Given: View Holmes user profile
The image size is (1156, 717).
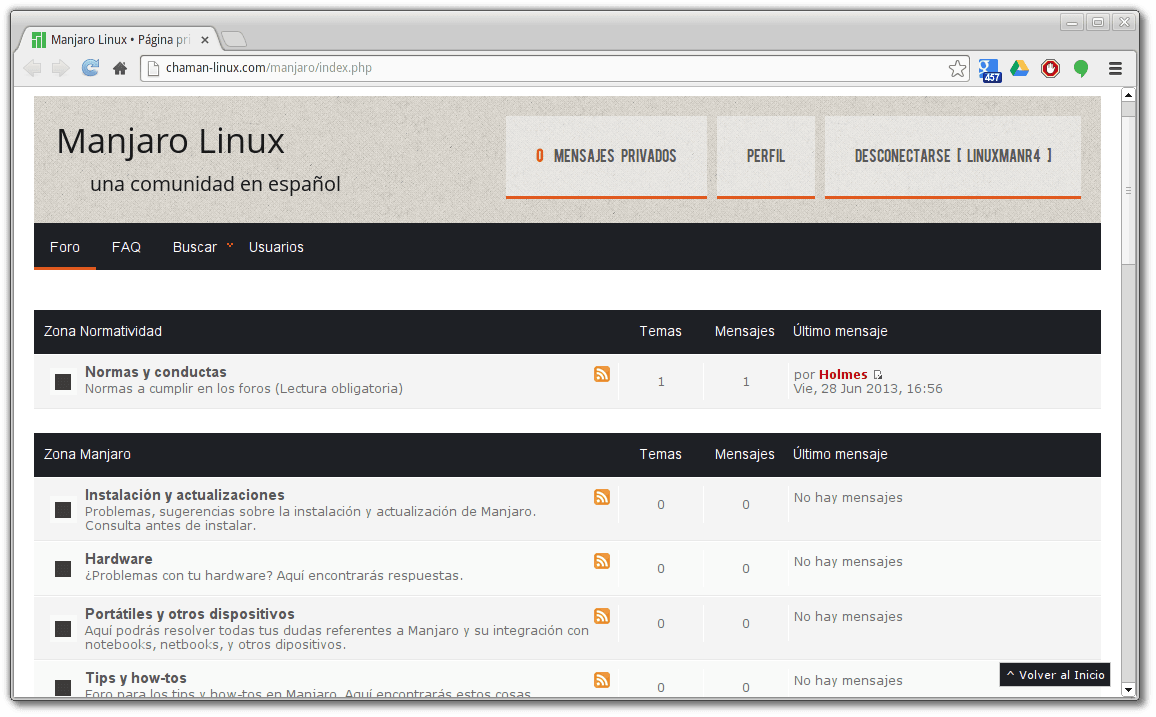Looking at the screenshot, I should (843, 373).
